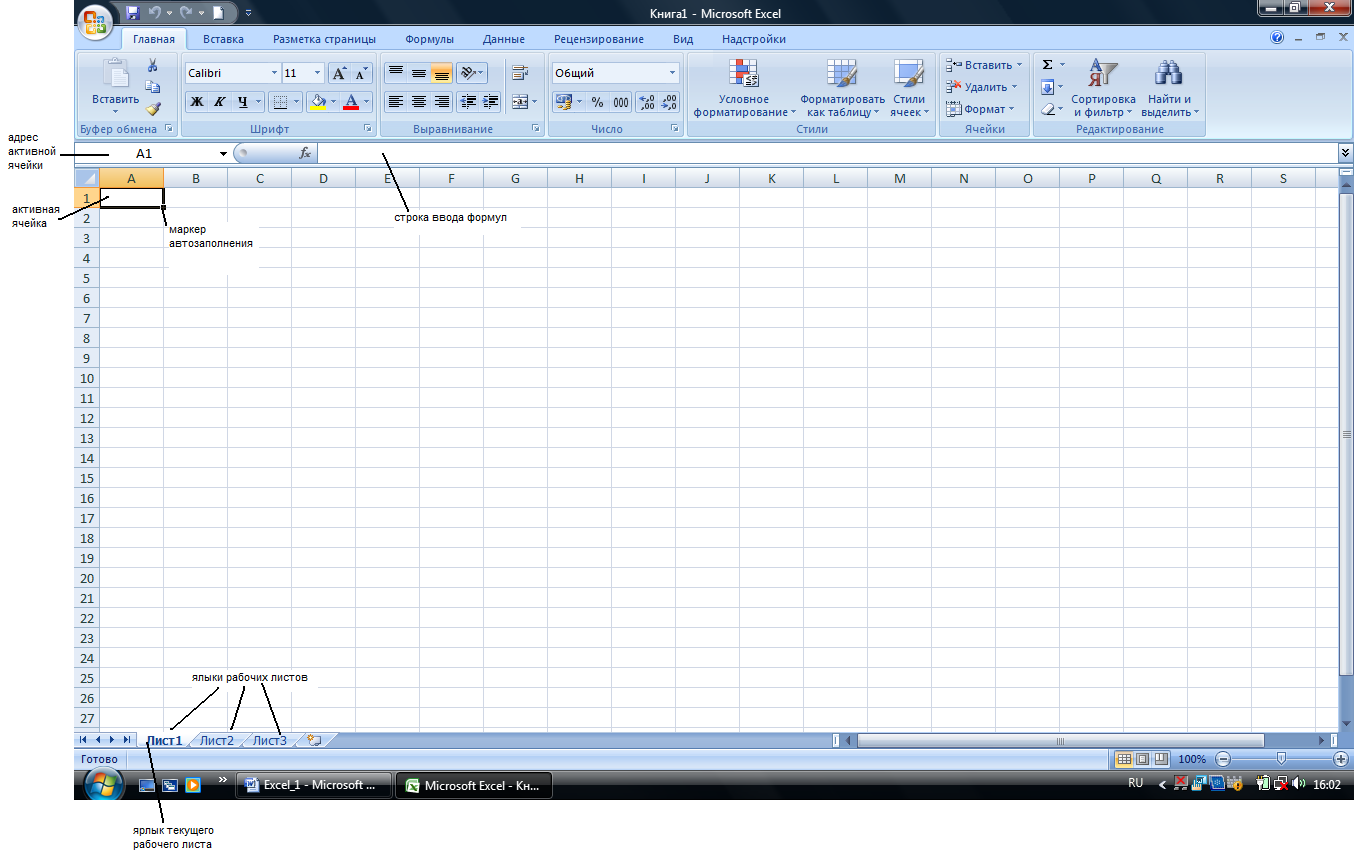Screen dimensions: 1359x861
Task: Open the Форматировать как таблицу gallery
Action: 842,88
